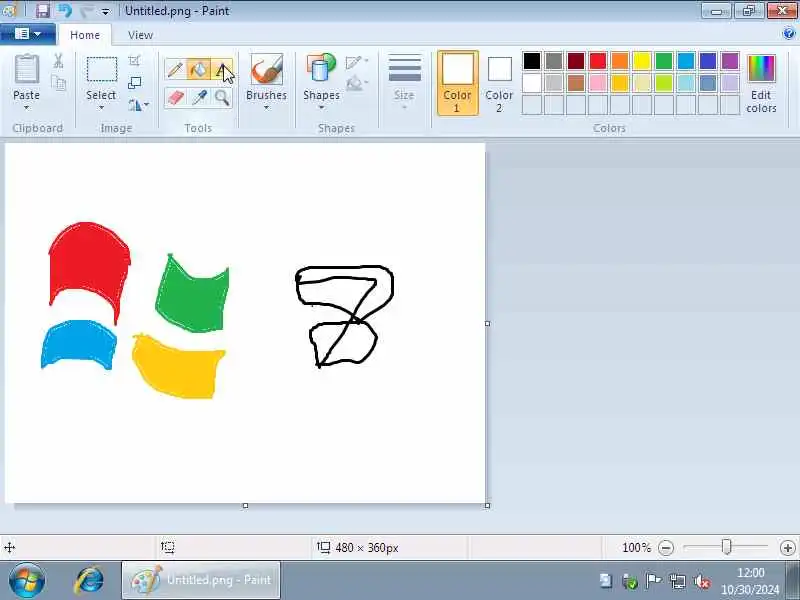Pick the orange color swatch

[620, 61]
